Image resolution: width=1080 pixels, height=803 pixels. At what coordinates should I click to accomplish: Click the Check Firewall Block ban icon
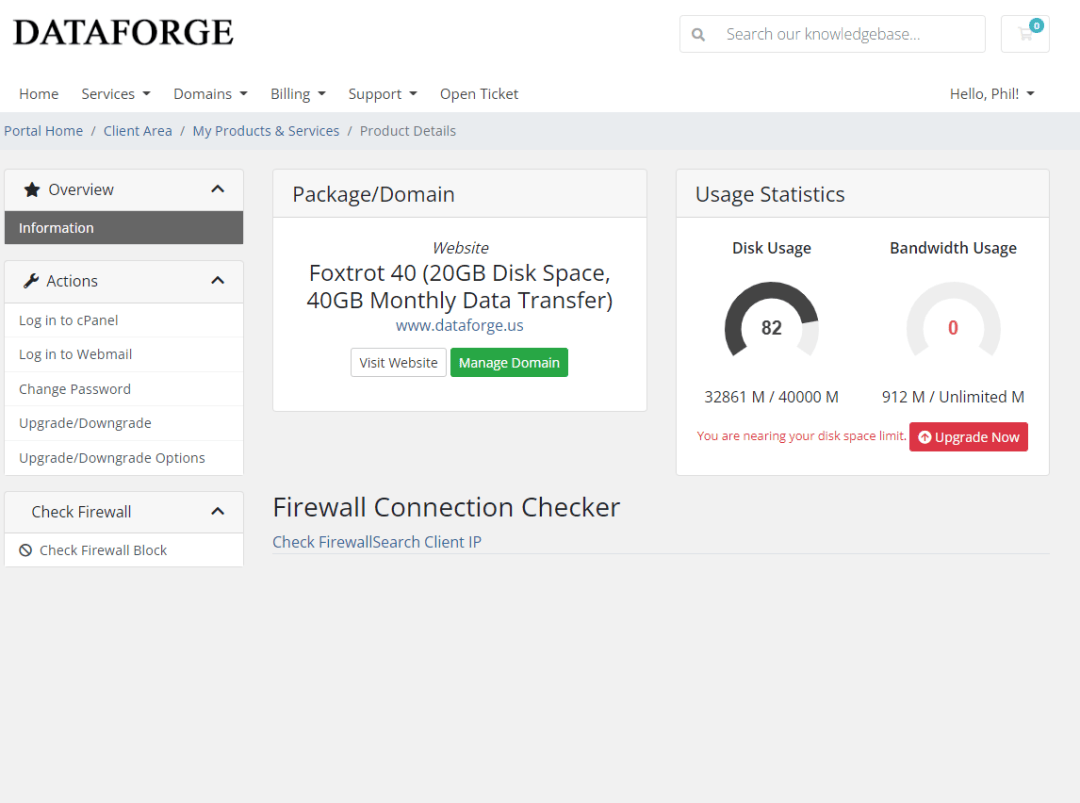tap(25, 550)
